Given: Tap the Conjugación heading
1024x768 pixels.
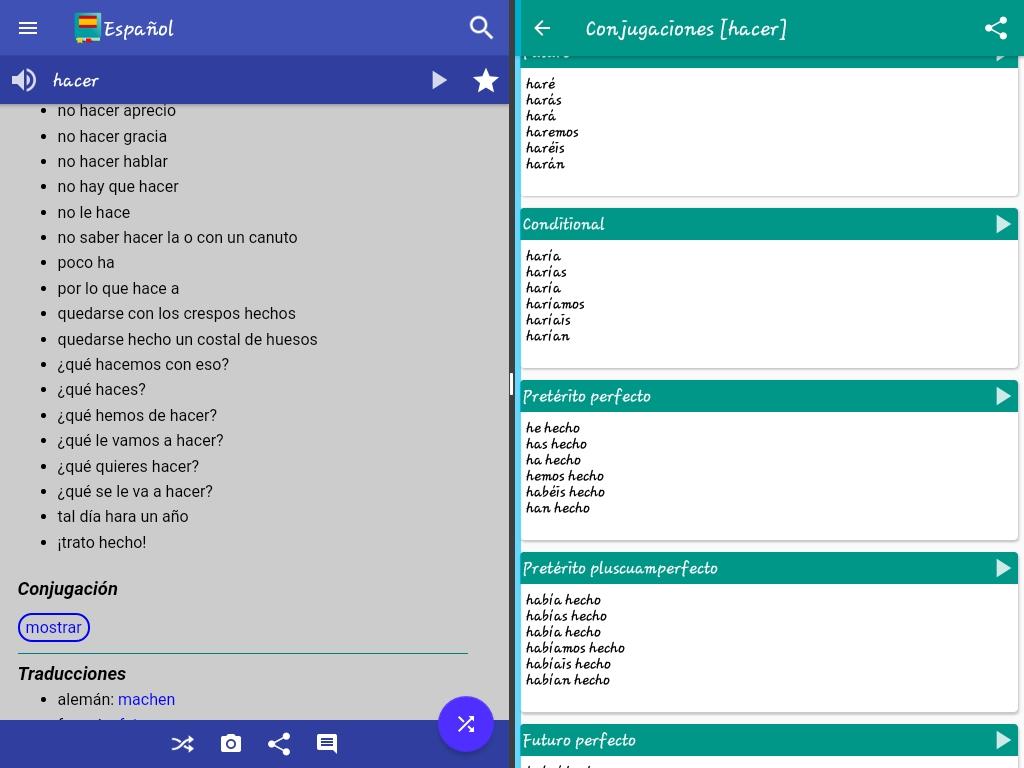Looking at the screenshot, I should 67,589.
